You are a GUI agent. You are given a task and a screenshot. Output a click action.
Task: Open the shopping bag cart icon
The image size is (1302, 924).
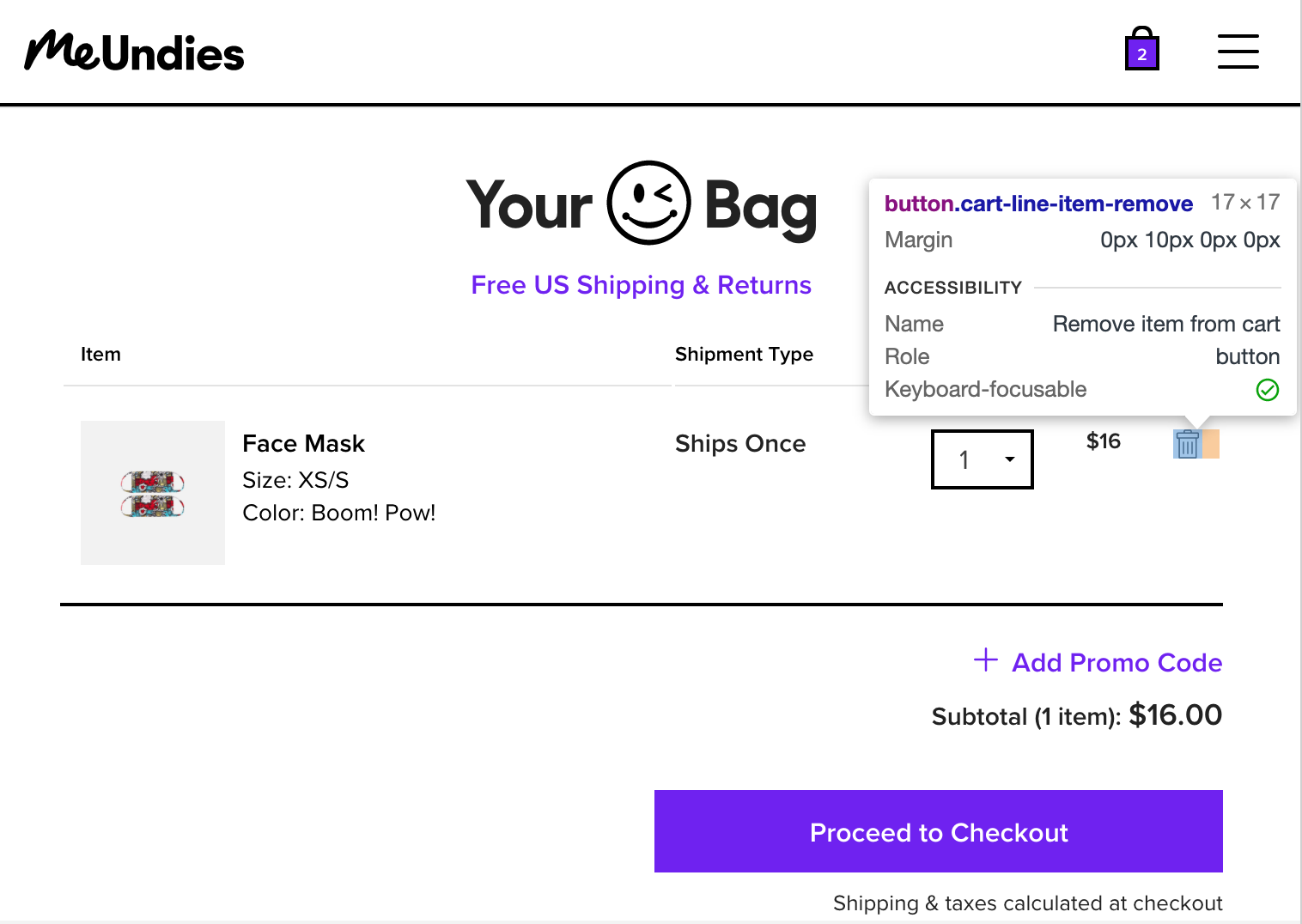pos(1142,49)
